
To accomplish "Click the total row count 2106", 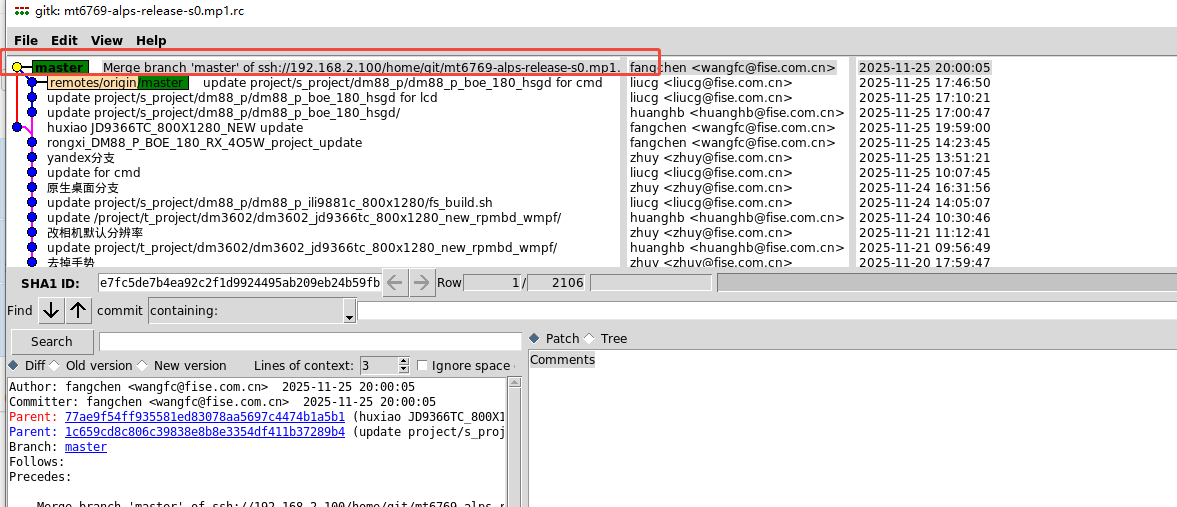I will tap(558, 282).
